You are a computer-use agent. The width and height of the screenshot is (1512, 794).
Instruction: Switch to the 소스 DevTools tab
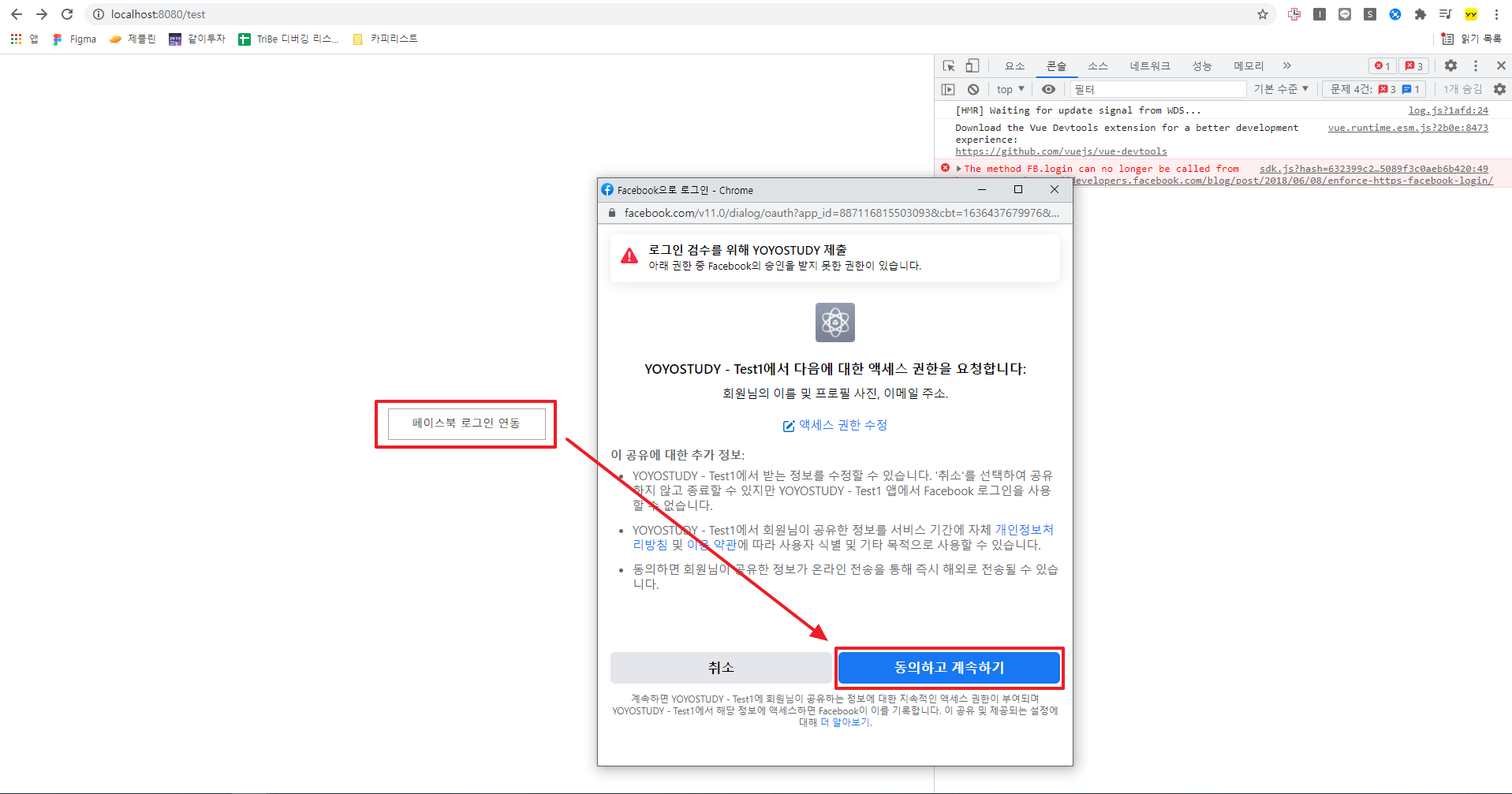(1098, 65)
